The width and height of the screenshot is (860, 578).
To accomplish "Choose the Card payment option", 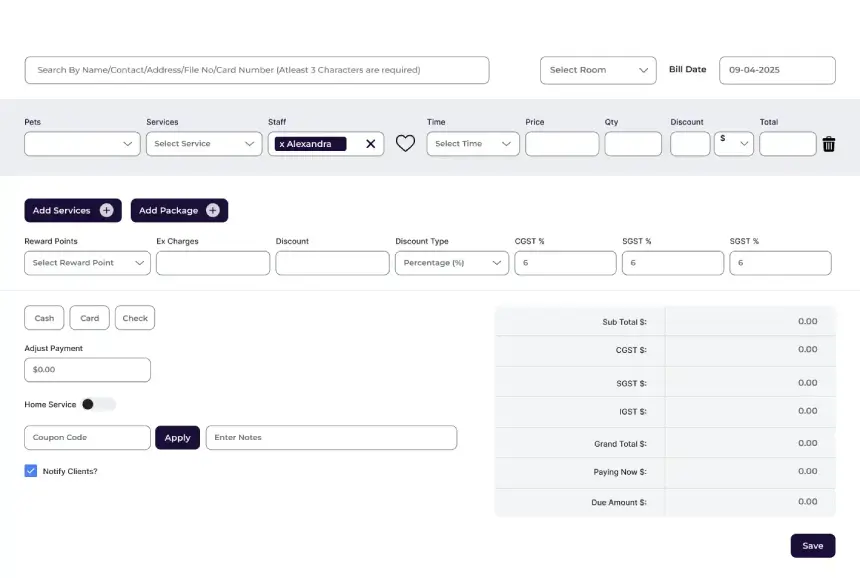I will (90, 318).
